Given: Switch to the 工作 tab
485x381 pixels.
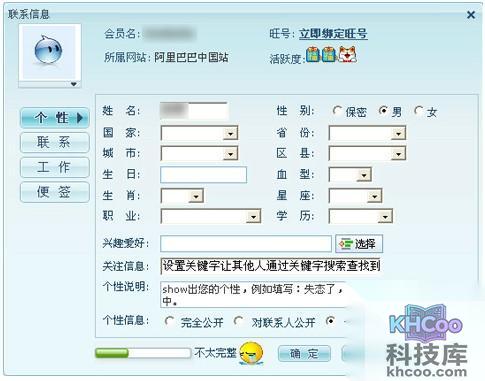Looking at the screenshot, I should [x=55, y=167].
